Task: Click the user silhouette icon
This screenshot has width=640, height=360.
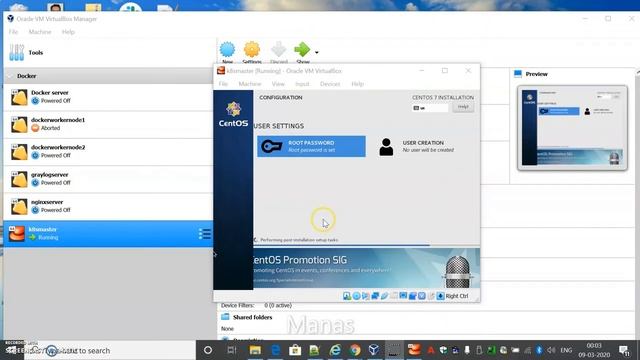Action: [x=386, y=147]
